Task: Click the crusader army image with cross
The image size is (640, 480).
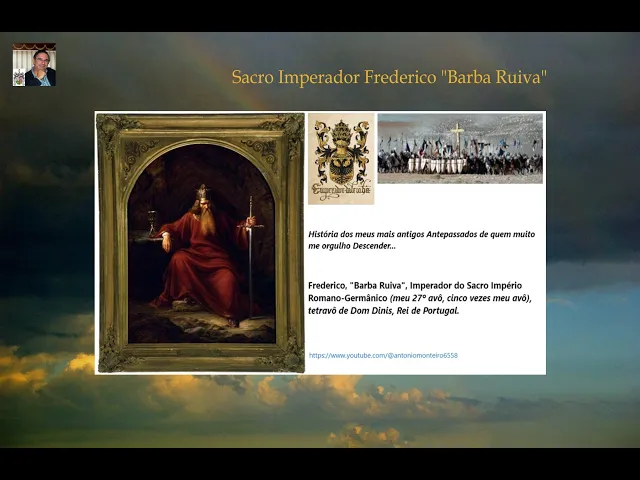Action: [460, 149]
